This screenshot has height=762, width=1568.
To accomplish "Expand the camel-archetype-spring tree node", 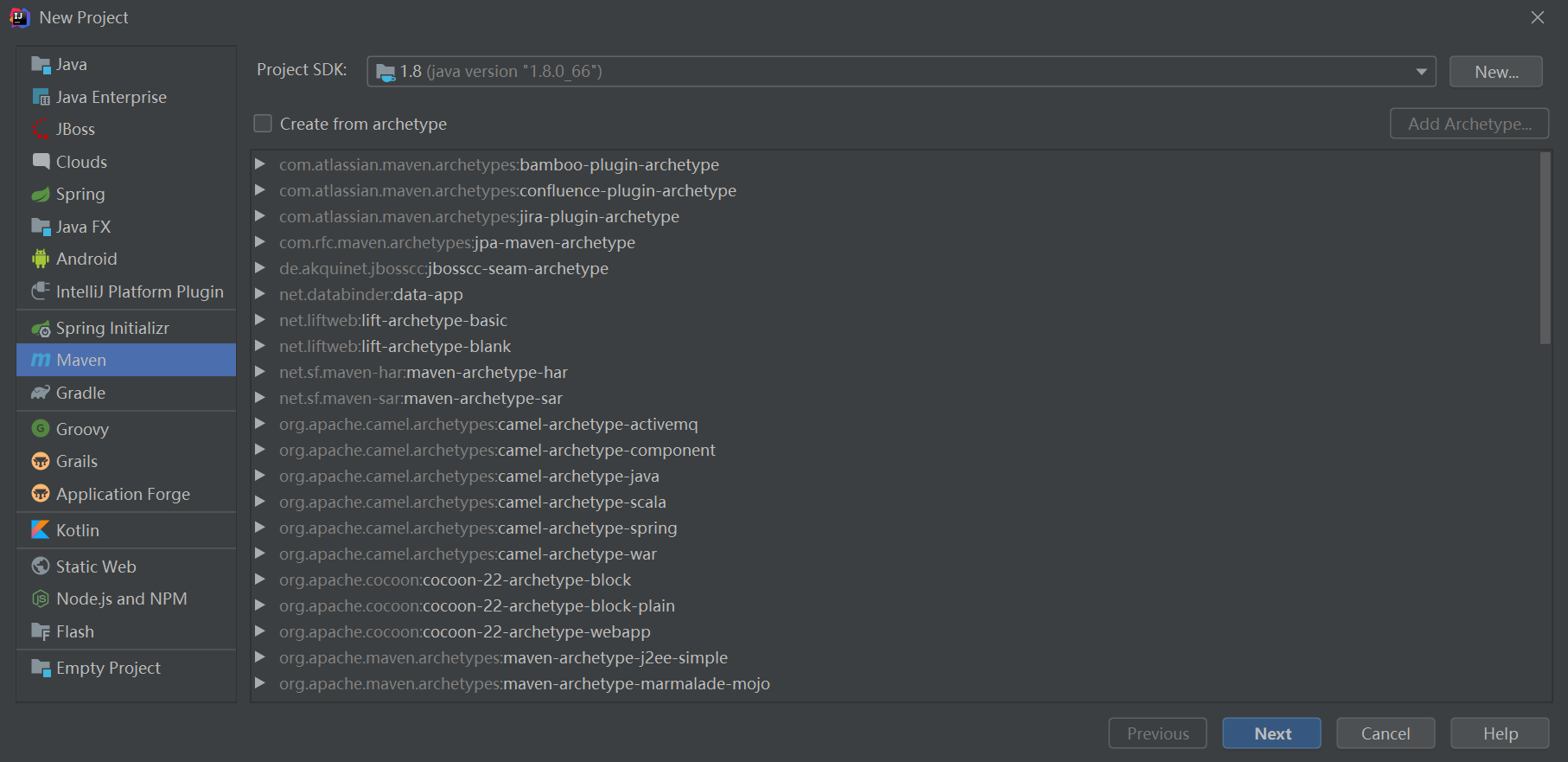I will (259, 528).
